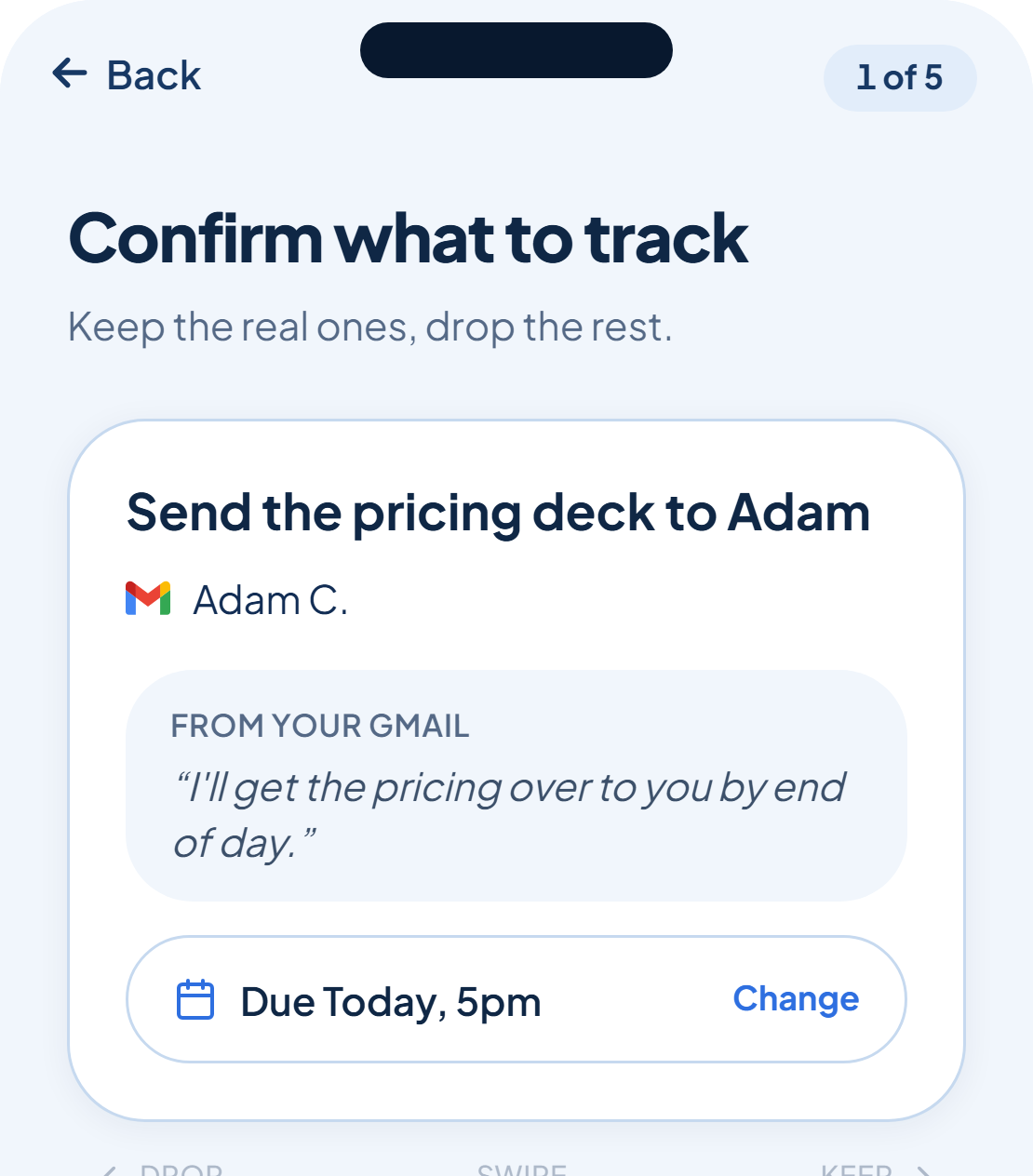The height and width of the screenshot is (1176, 1033).
Task: Tap the DROP label at bottom
Action: pos(181,1169)
